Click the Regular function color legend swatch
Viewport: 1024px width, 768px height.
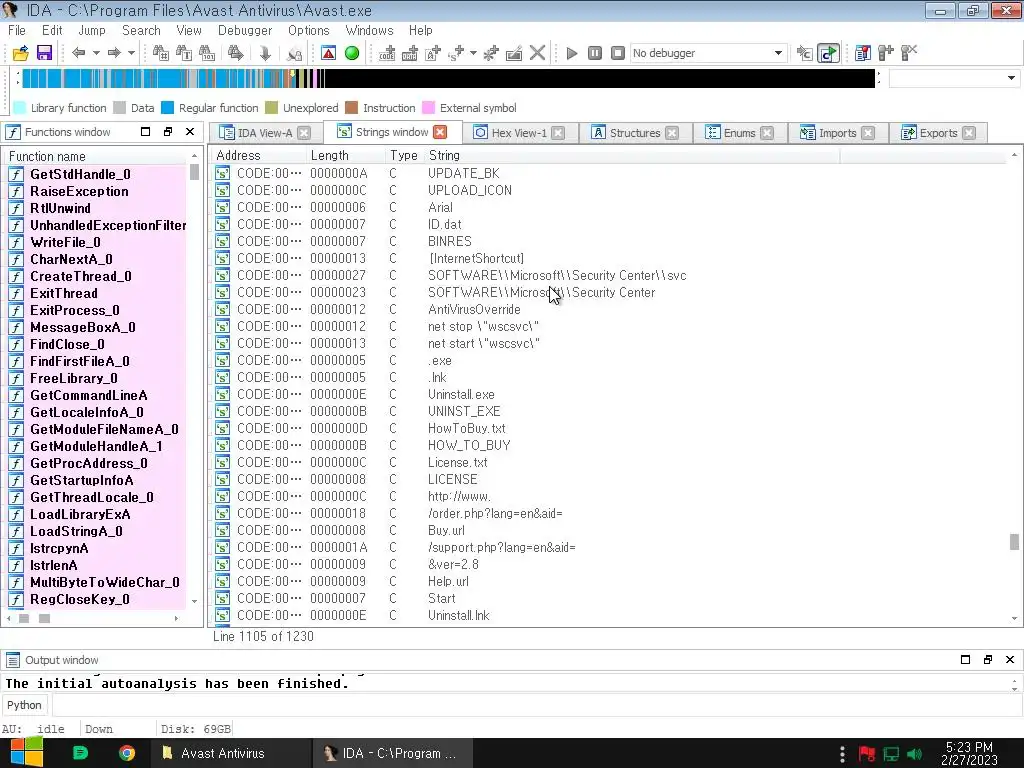pyautogui.click(x=167, y=108)
